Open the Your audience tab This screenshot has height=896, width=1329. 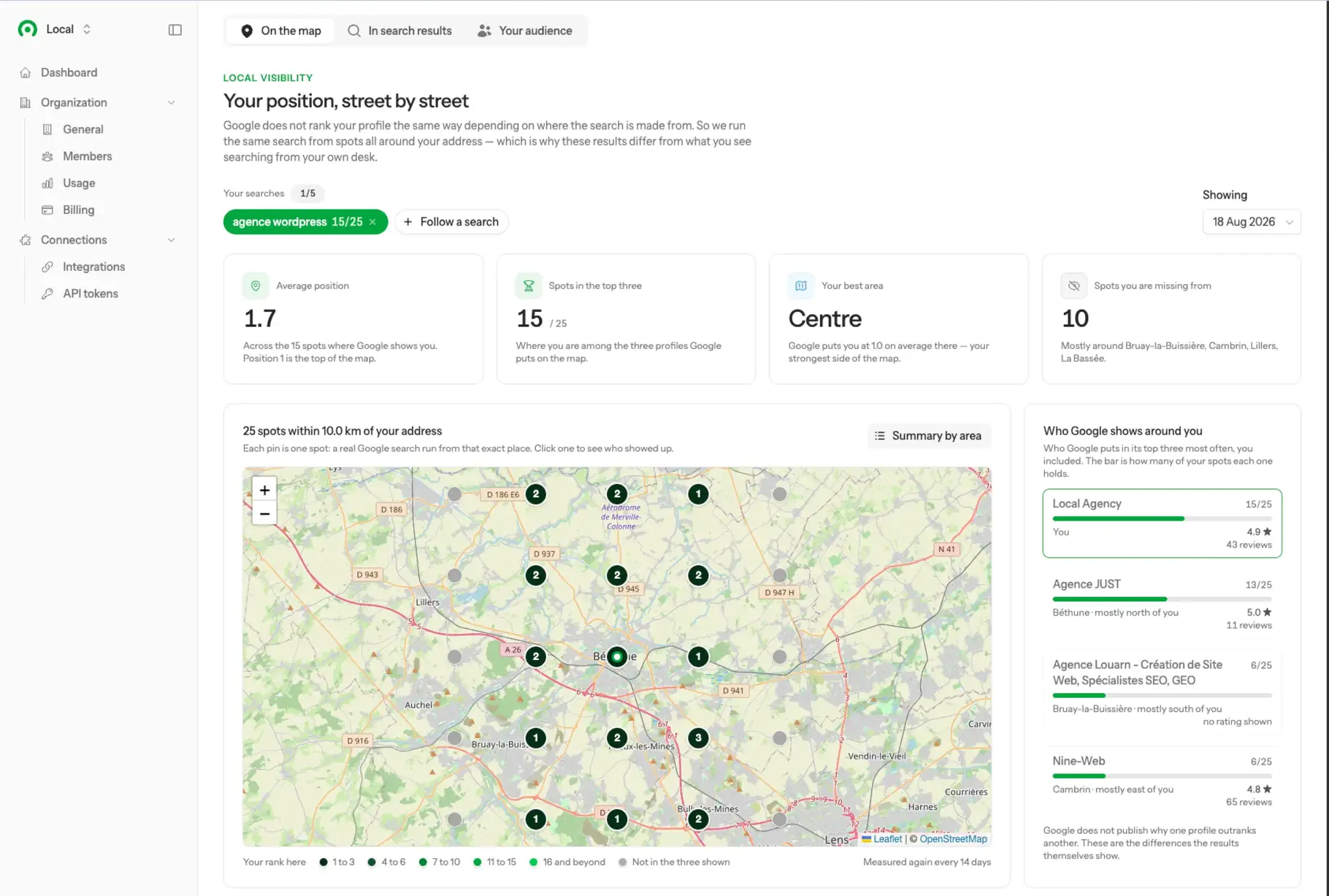click(x=524, y=31)
